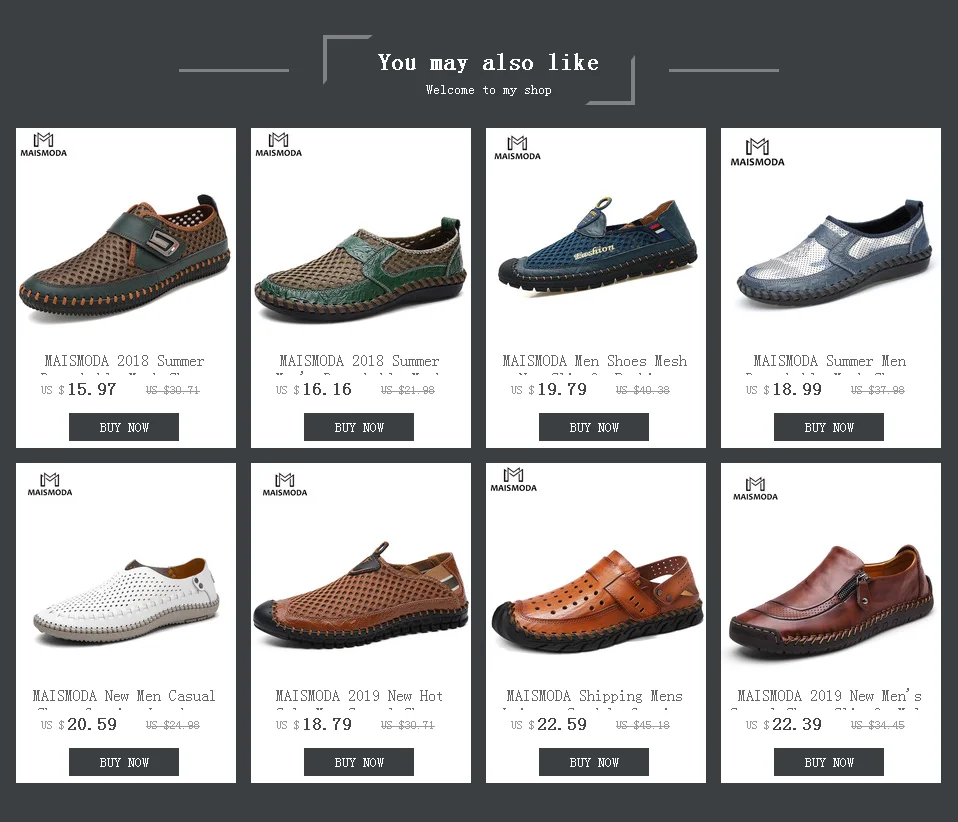Screen dimensions: 958x822
Task: Click BUY NOW for the $22.39 zipper loafer
Action: 828,762
